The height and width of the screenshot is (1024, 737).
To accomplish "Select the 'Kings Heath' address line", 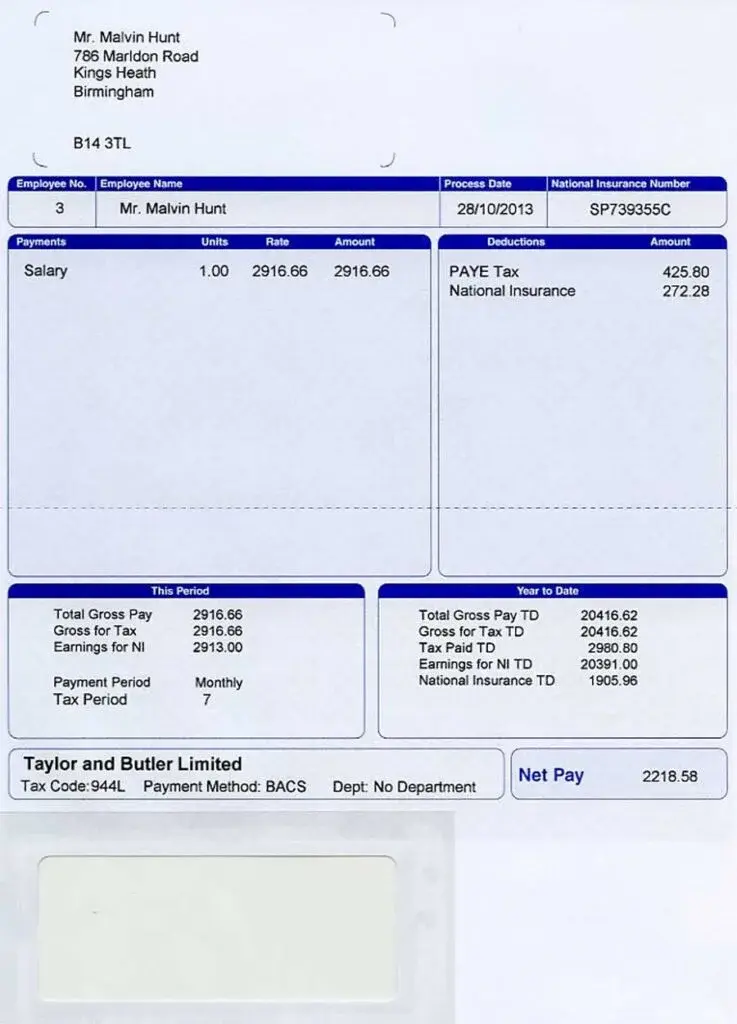I will click(x=115, y=73).
